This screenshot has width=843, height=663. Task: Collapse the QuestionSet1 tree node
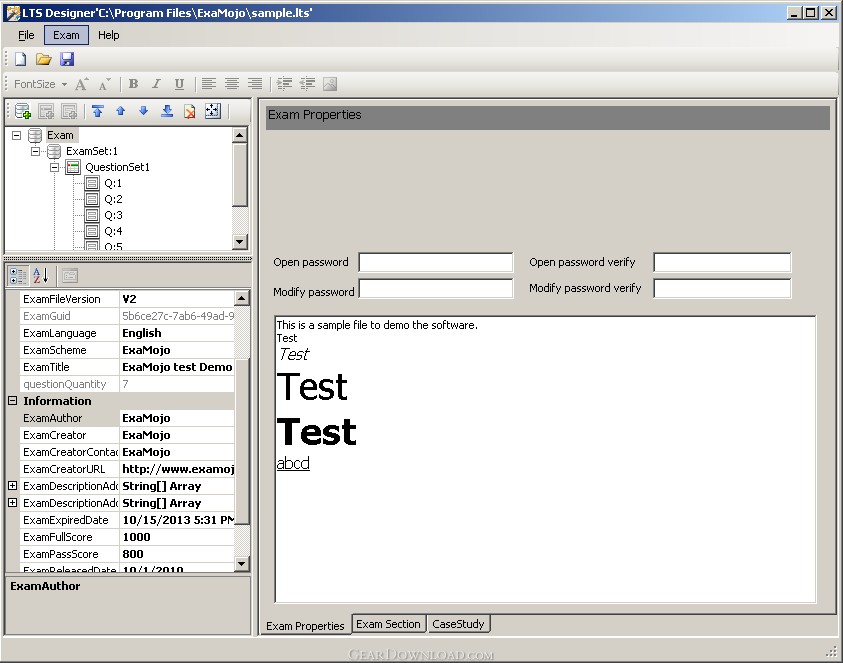pyautogui.click(x=55, y=167)
